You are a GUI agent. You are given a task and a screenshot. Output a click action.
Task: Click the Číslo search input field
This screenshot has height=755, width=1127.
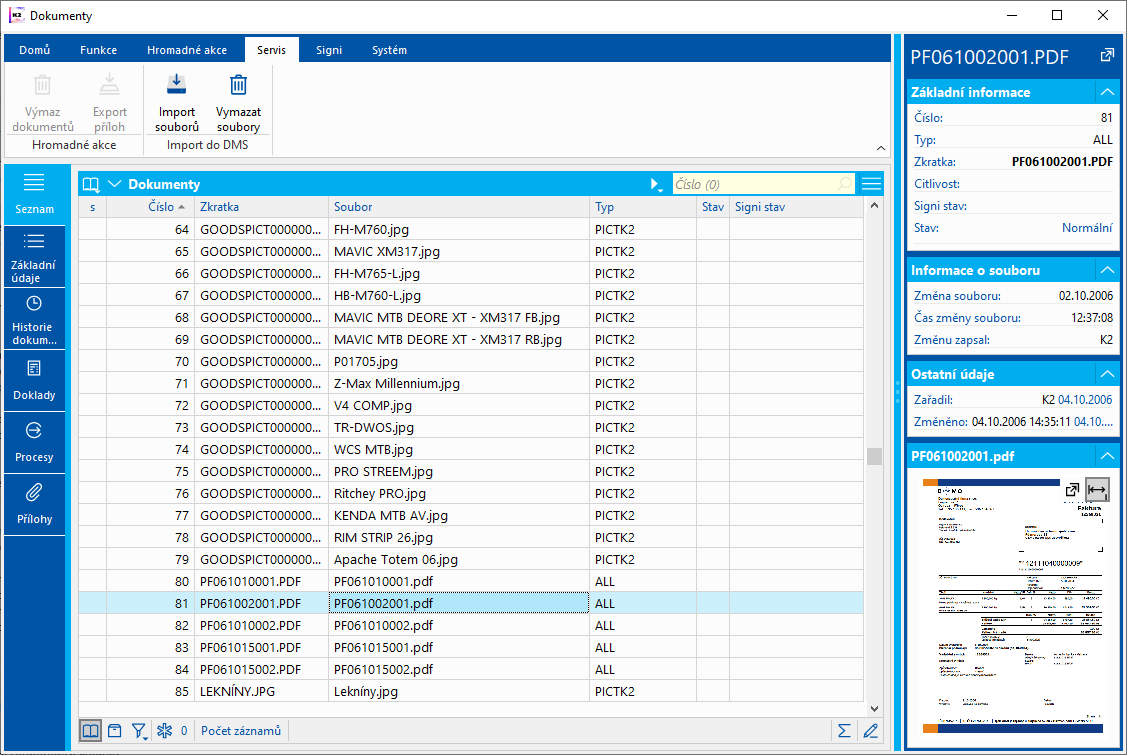click(x=753, y=184)
